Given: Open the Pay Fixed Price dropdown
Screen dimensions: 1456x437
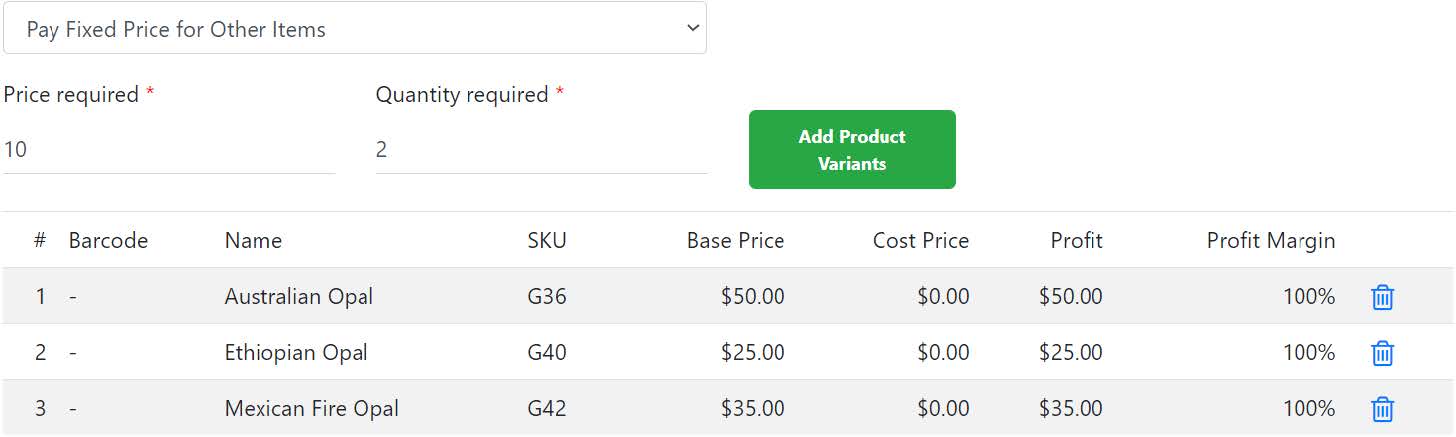Looking at the screenshot, I should coord(355,28).
